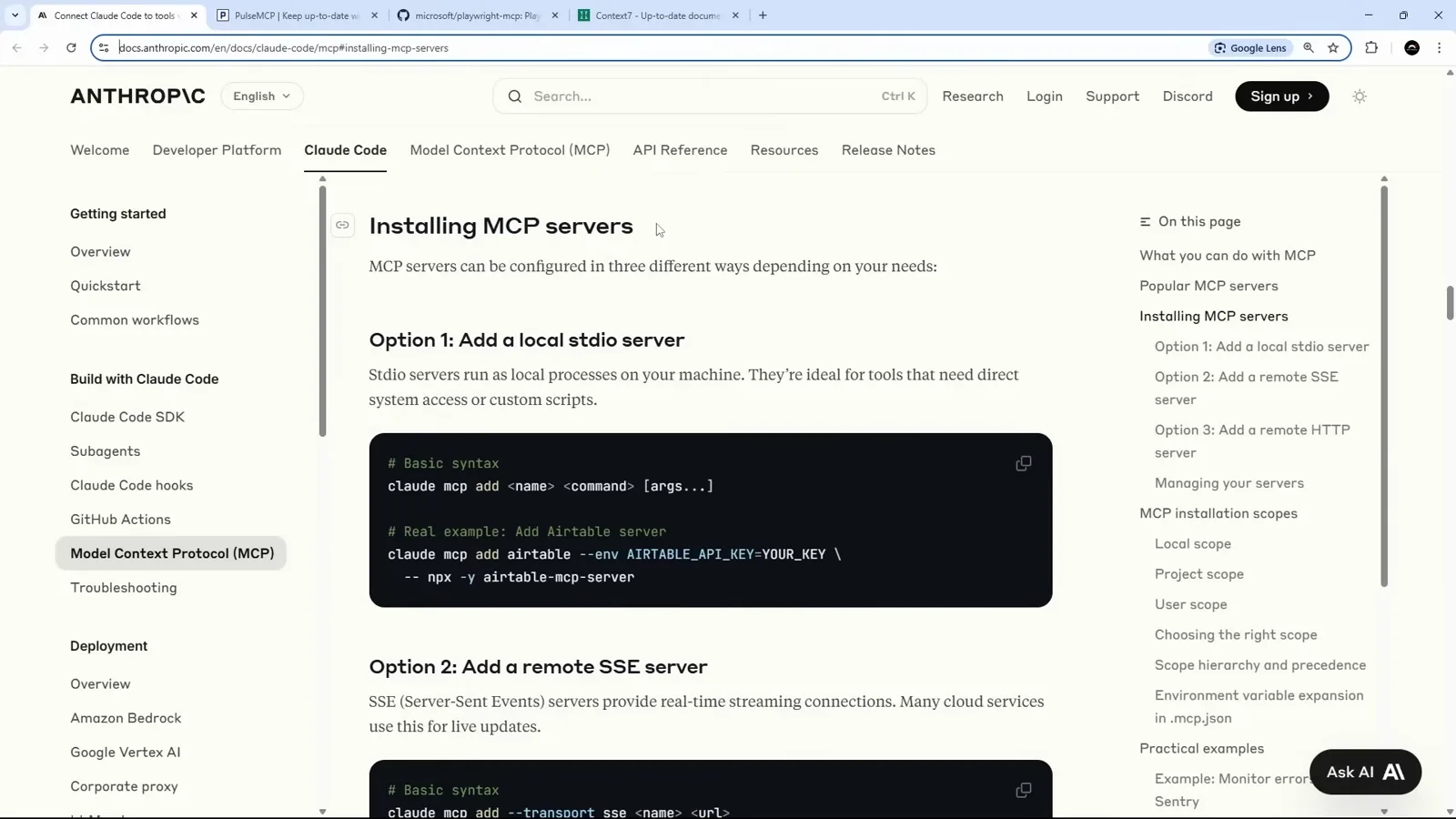Click the browser forward arrow

[44, 47]
